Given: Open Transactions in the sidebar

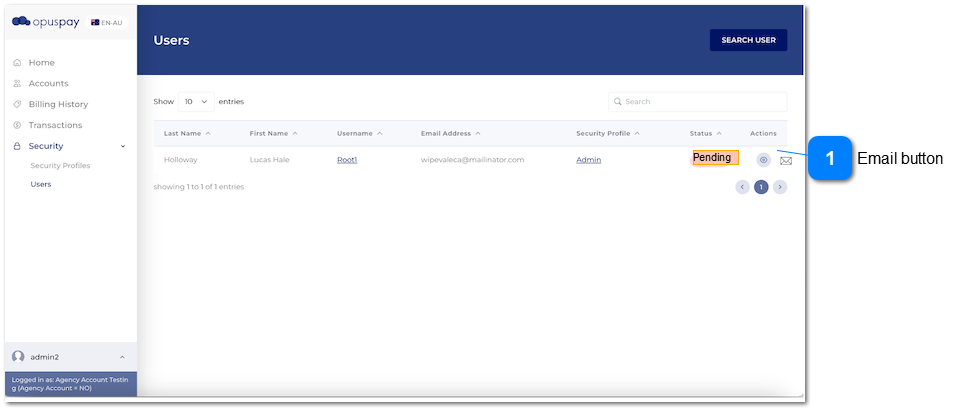Looking at the screenshot, I should [x=55, y=125].
